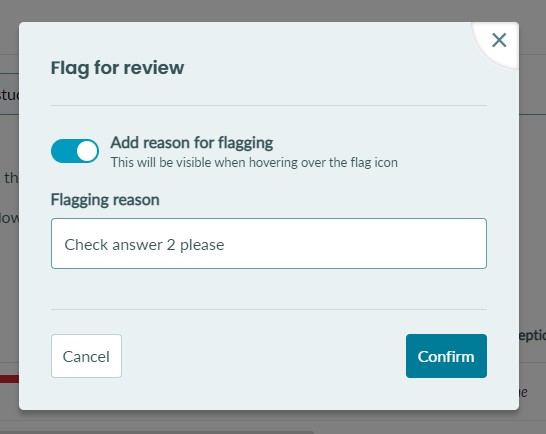
Task: Click the blue Confirm button
Action: pyautogui.click(x=446, y=356)
